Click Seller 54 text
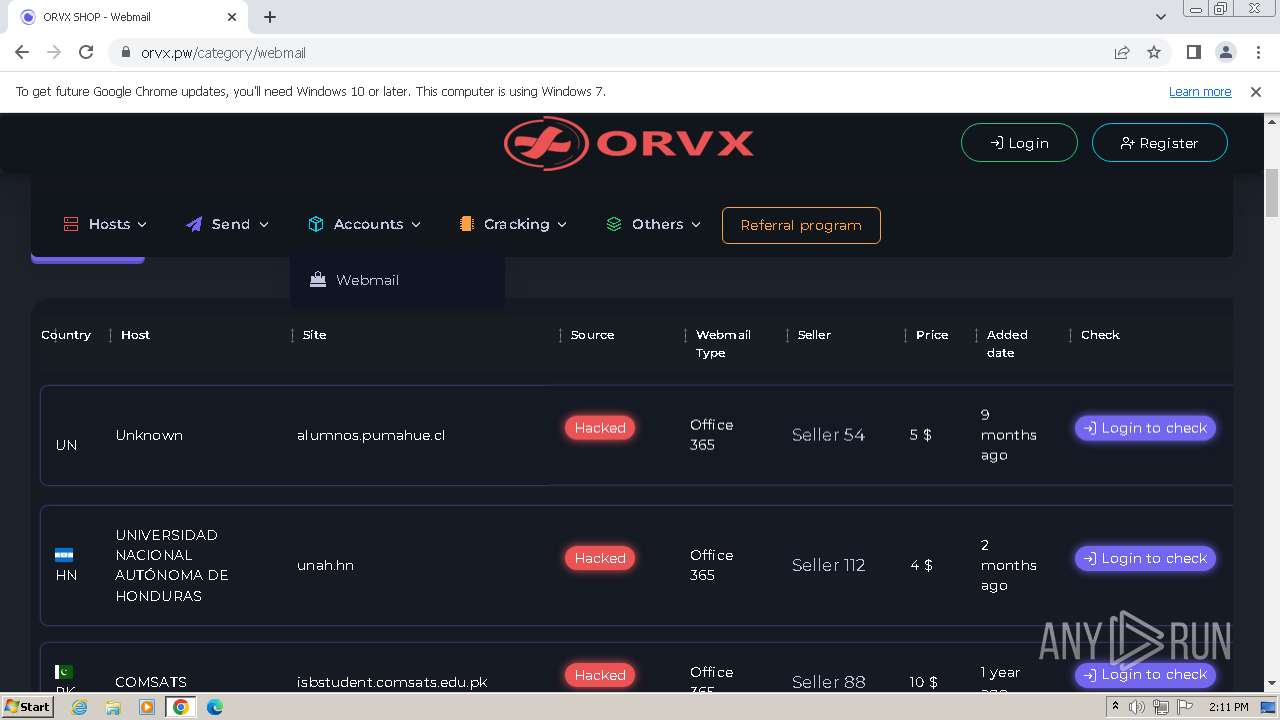Screen dimensions: 1280x720 (828, 435)
